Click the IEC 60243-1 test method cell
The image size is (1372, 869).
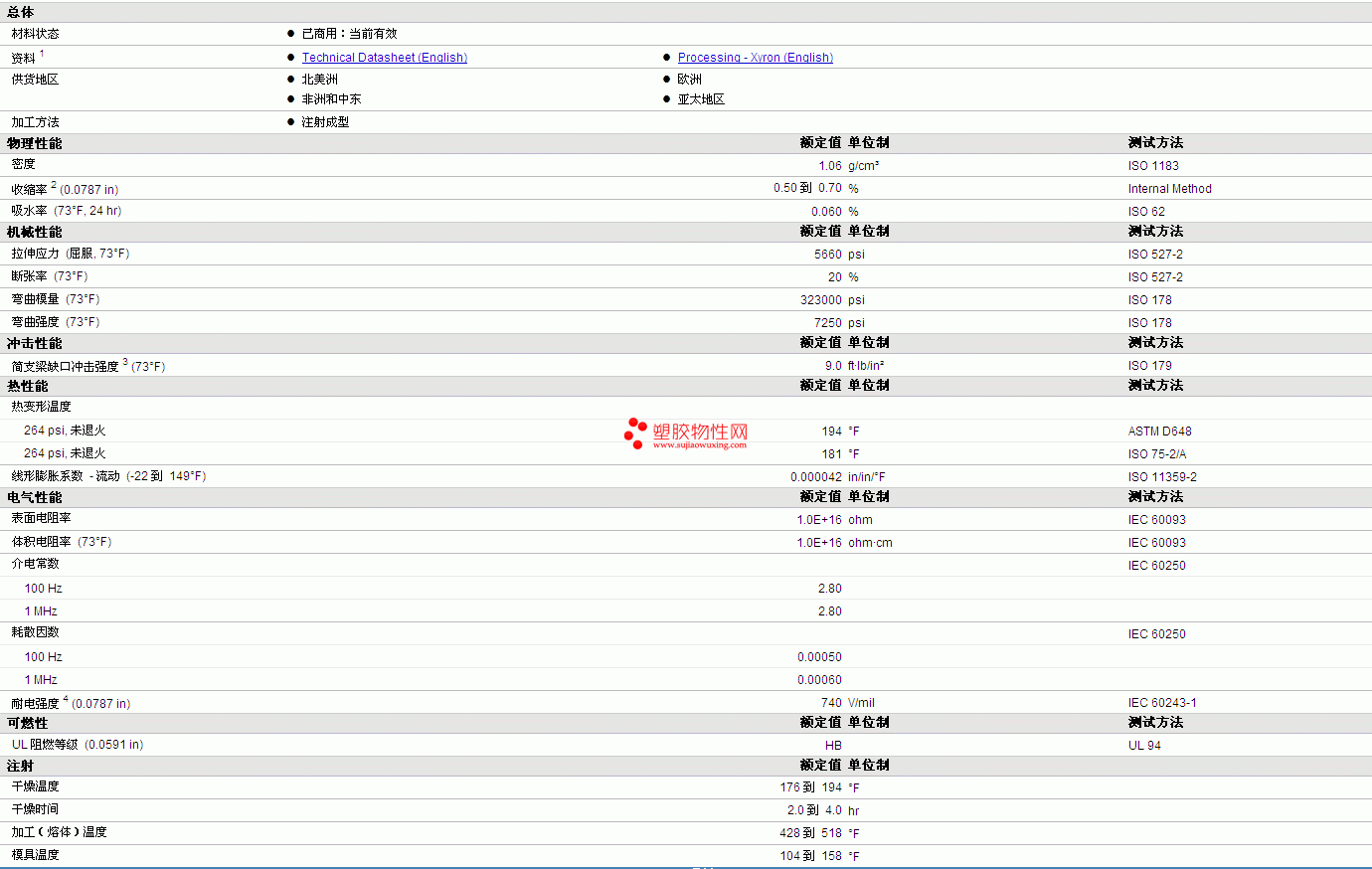1162,703
